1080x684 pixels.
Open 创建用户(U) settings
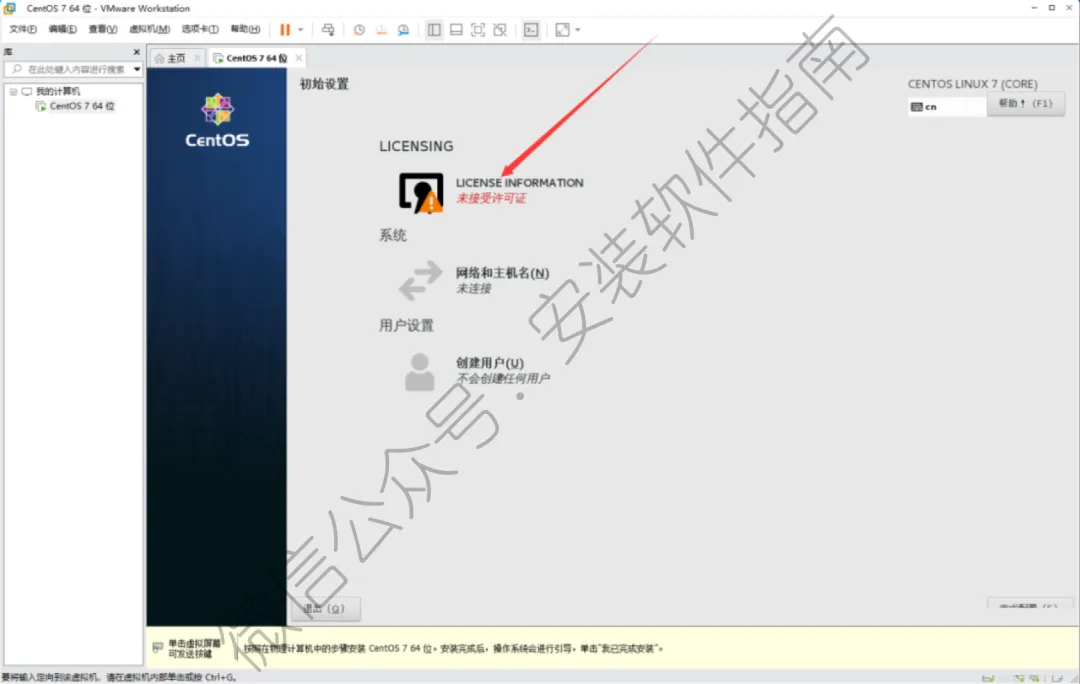point(490,362)
